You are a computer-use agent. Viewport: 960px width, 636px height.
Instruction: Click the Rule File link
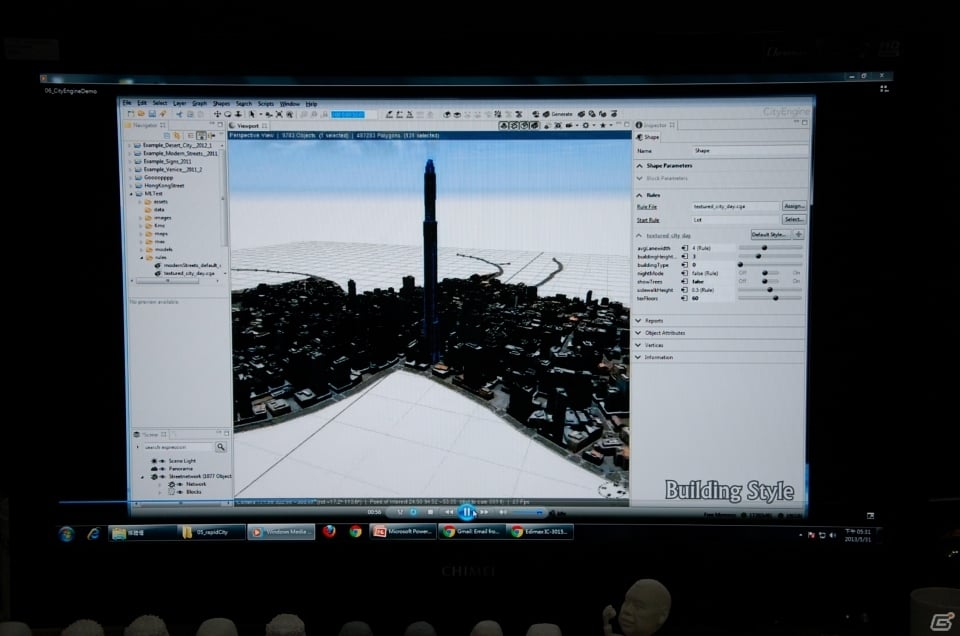point(647,207)
